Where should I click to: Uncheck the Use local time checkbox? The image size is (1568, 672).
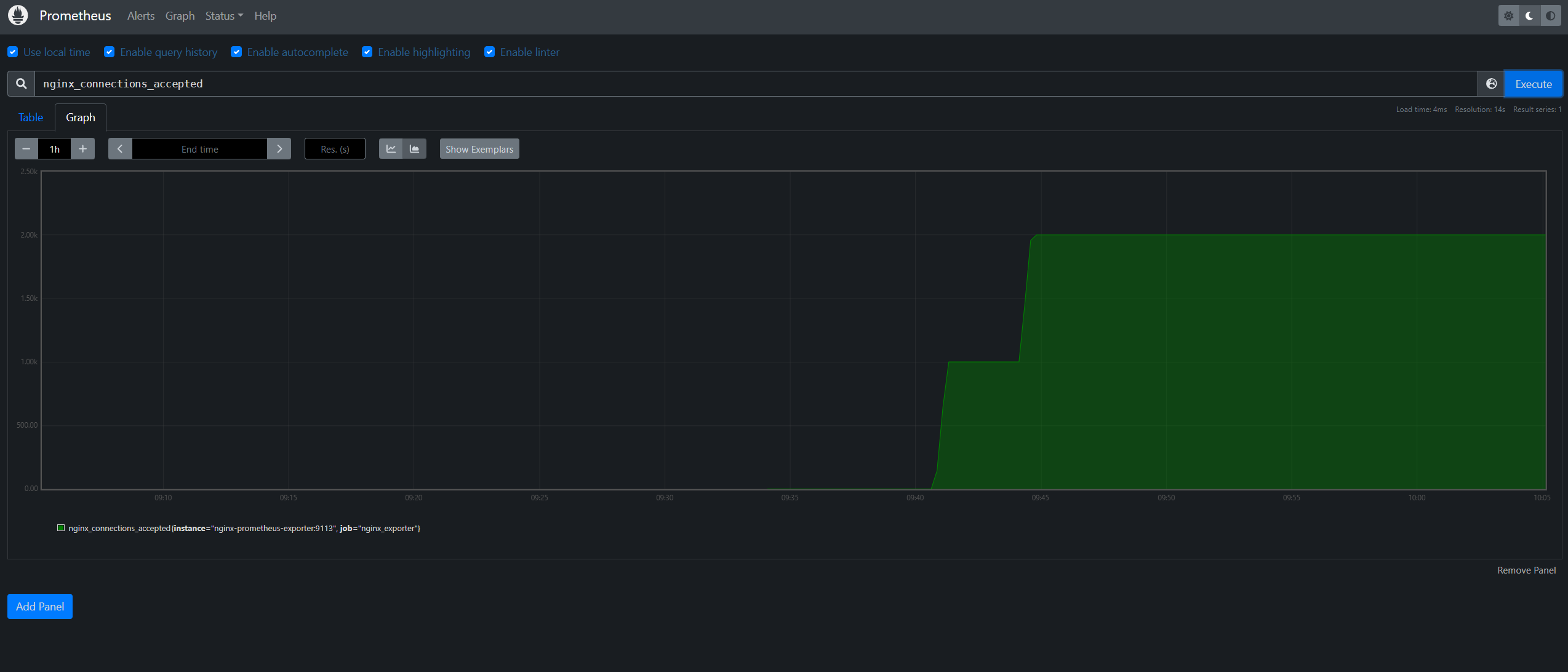click(13, 52)
